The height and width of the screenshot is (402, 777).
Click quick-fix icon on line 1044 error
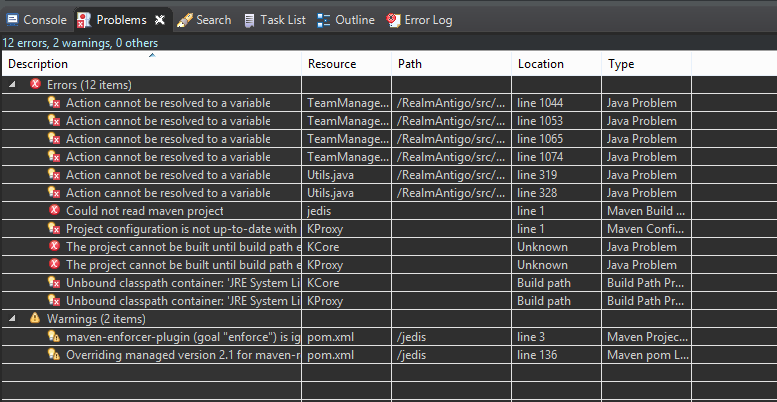[54, 103]
